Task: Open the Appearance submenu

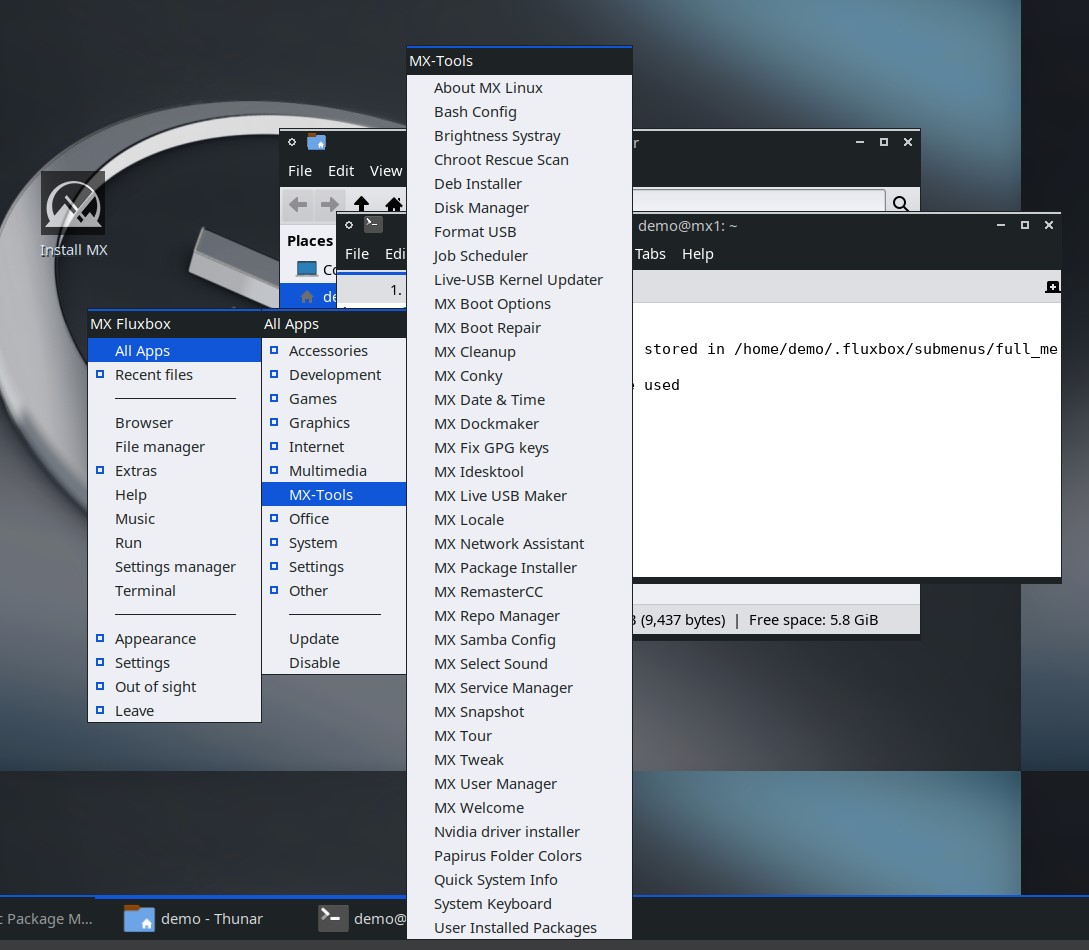Action: pyautogui.click(x=174, y=639)
